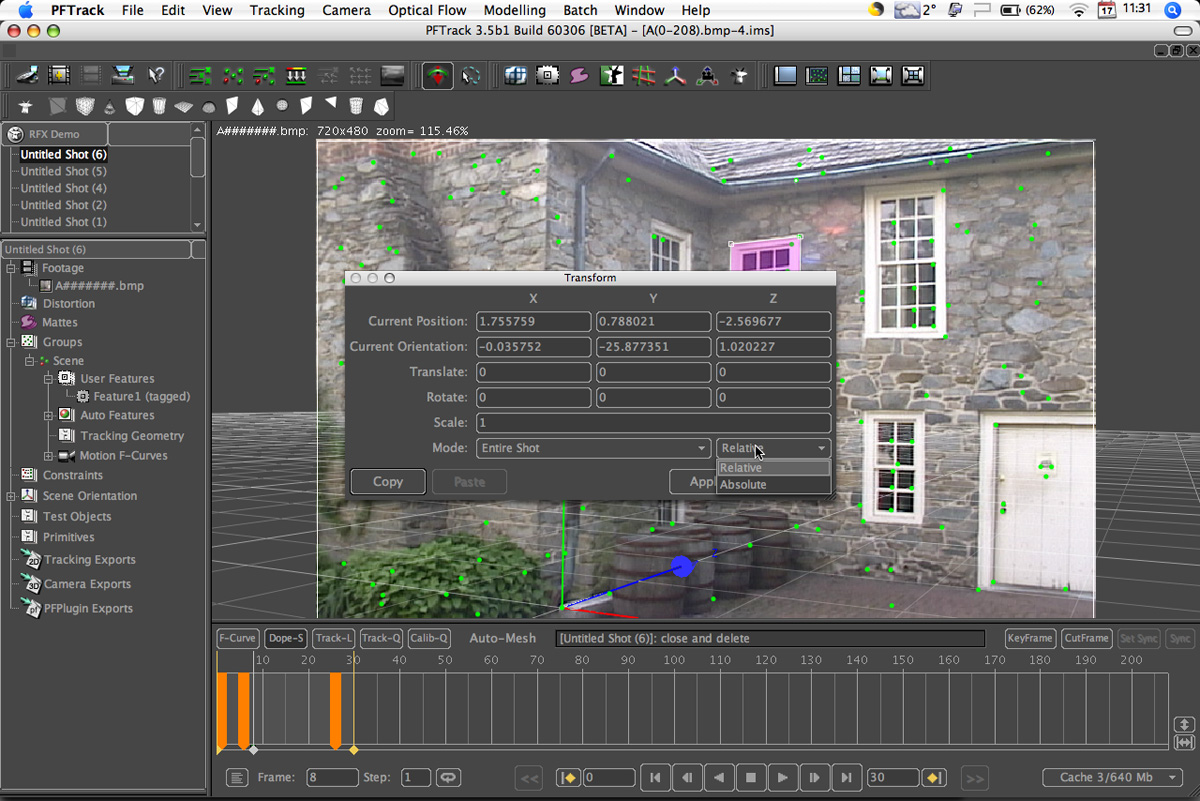The height and width of the screenshot is (801, 1200).
Task: Click the Scale input field
Action: point(653,423)
